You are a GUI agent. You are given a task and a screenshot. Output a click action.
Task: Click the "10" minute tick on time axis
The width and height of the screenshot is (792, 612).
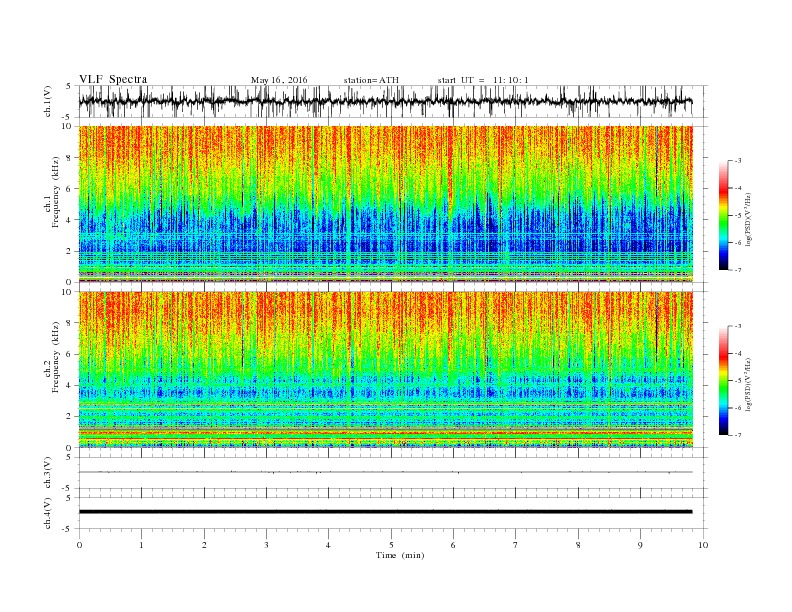703,545
